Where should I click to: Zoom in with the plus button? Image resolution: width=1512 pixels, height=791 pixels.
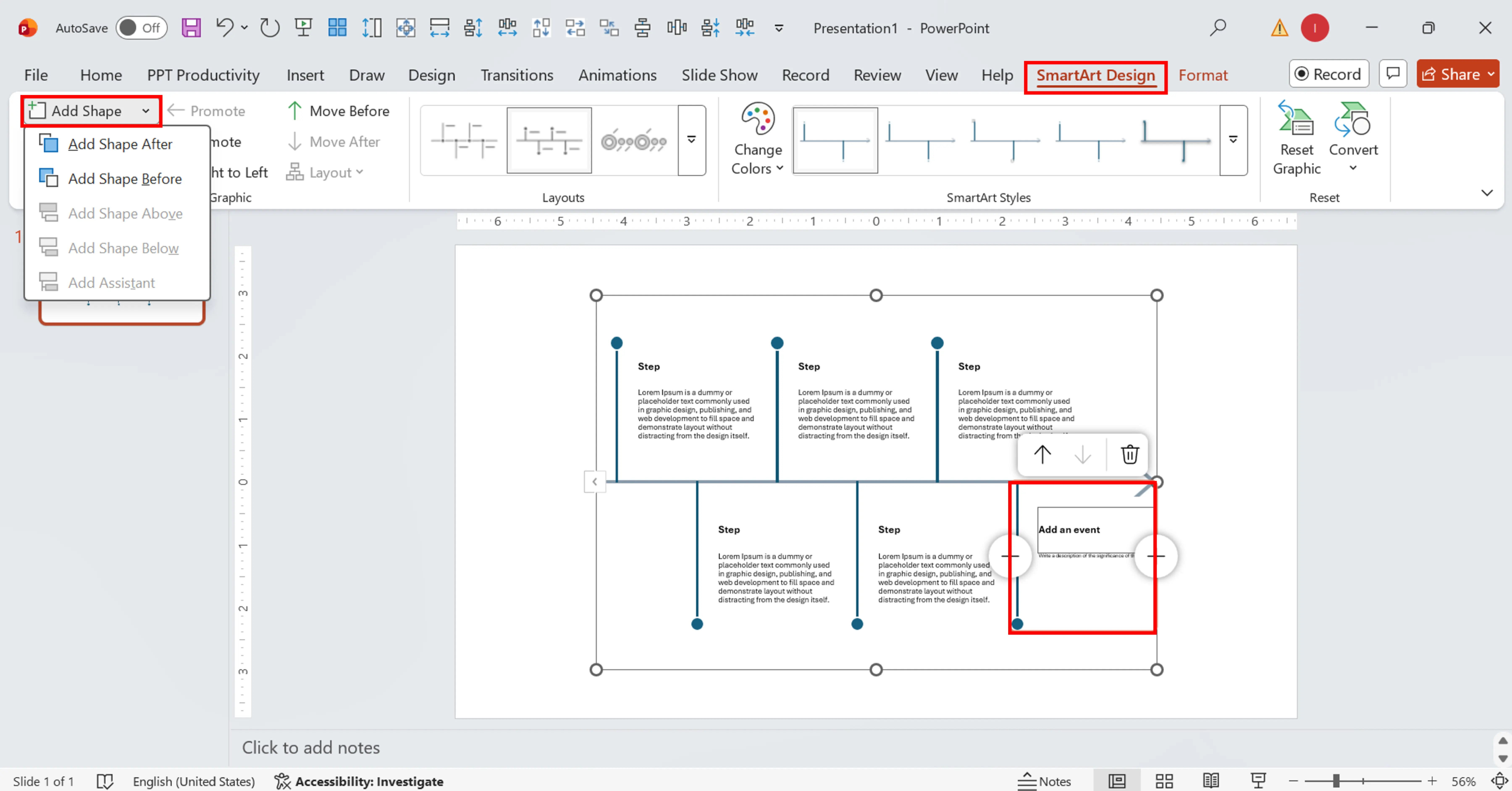1432,781
